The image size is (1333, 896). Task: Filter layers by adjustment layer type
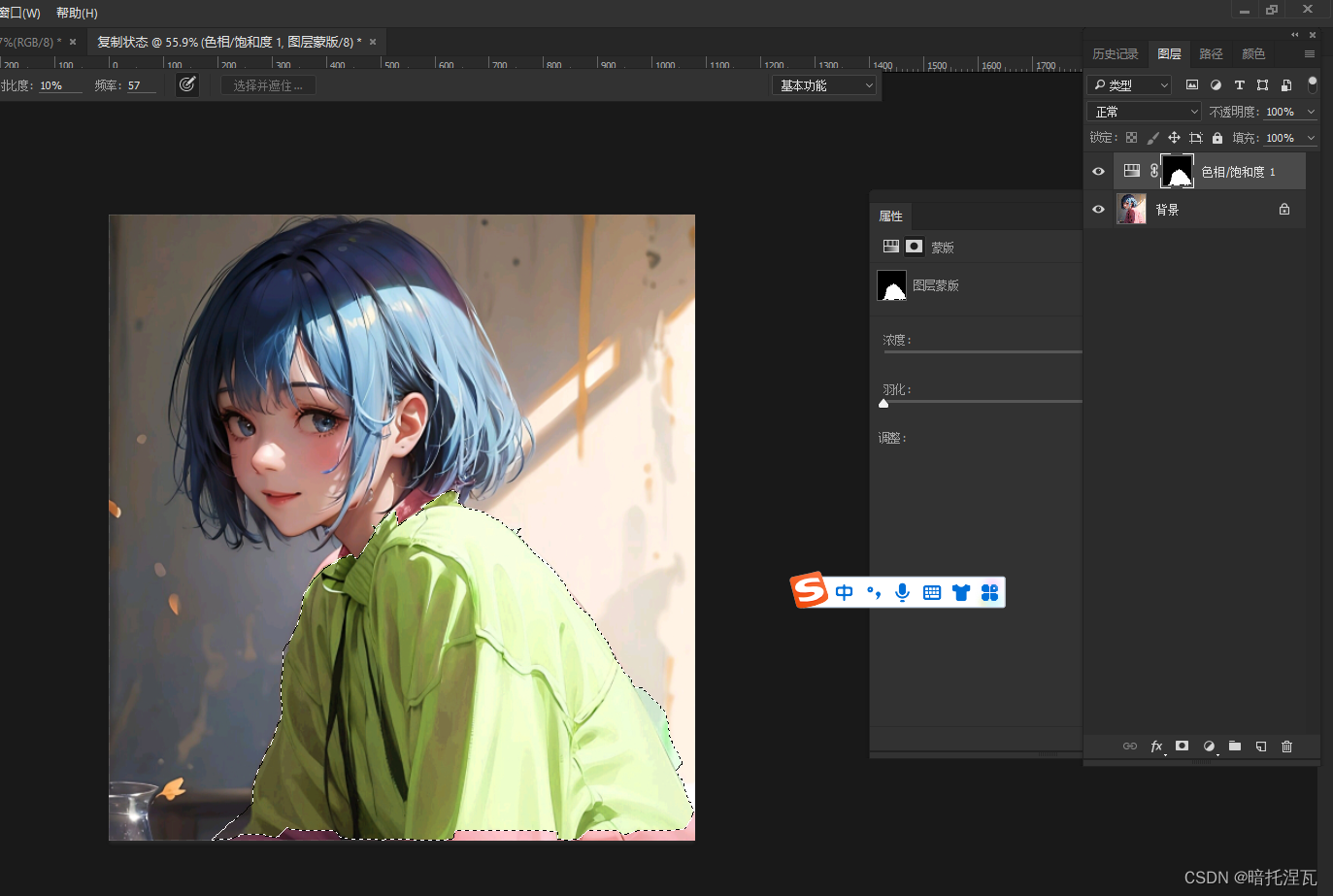point(1216,85)
